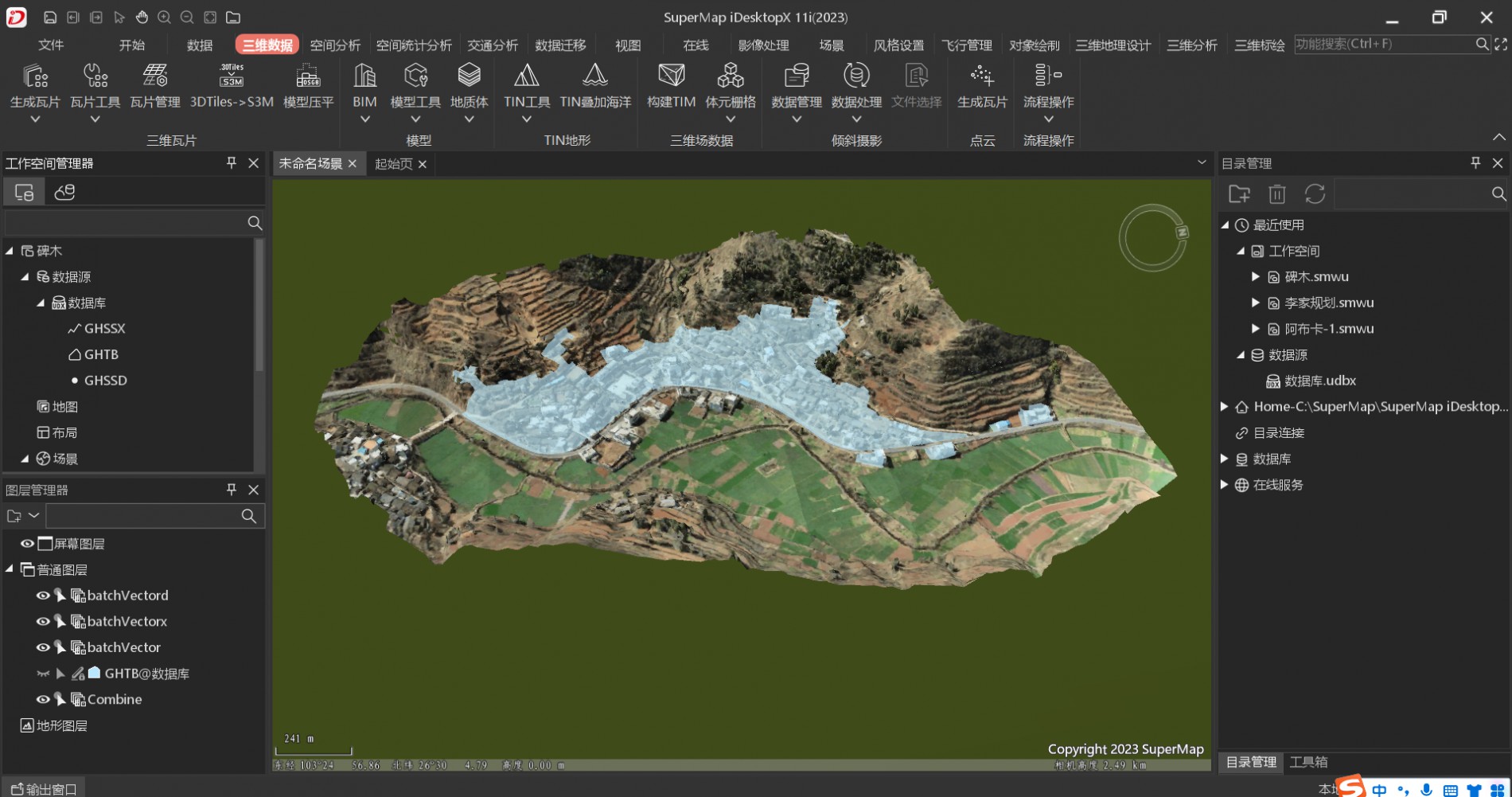The height and width of the screenshot is (797, 1512).
Task: Open 数据管理 in oblique photography group
Action: tap(797, 92)
